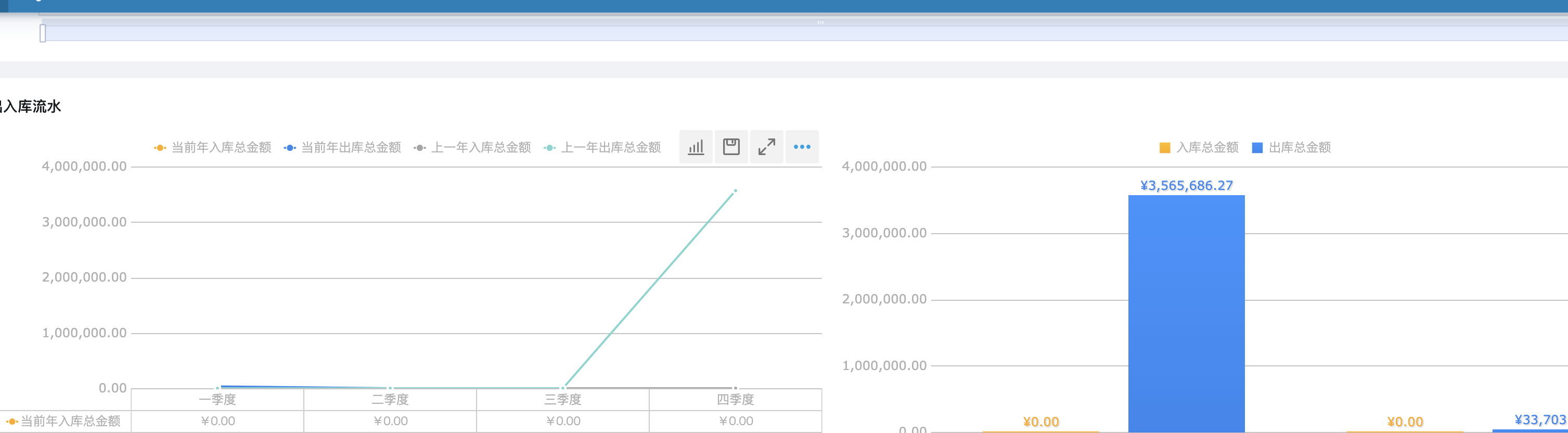Click ¥0.00 cell under 二季度
This screenshot has width=1568, height=433.
[x=390, y=422]
